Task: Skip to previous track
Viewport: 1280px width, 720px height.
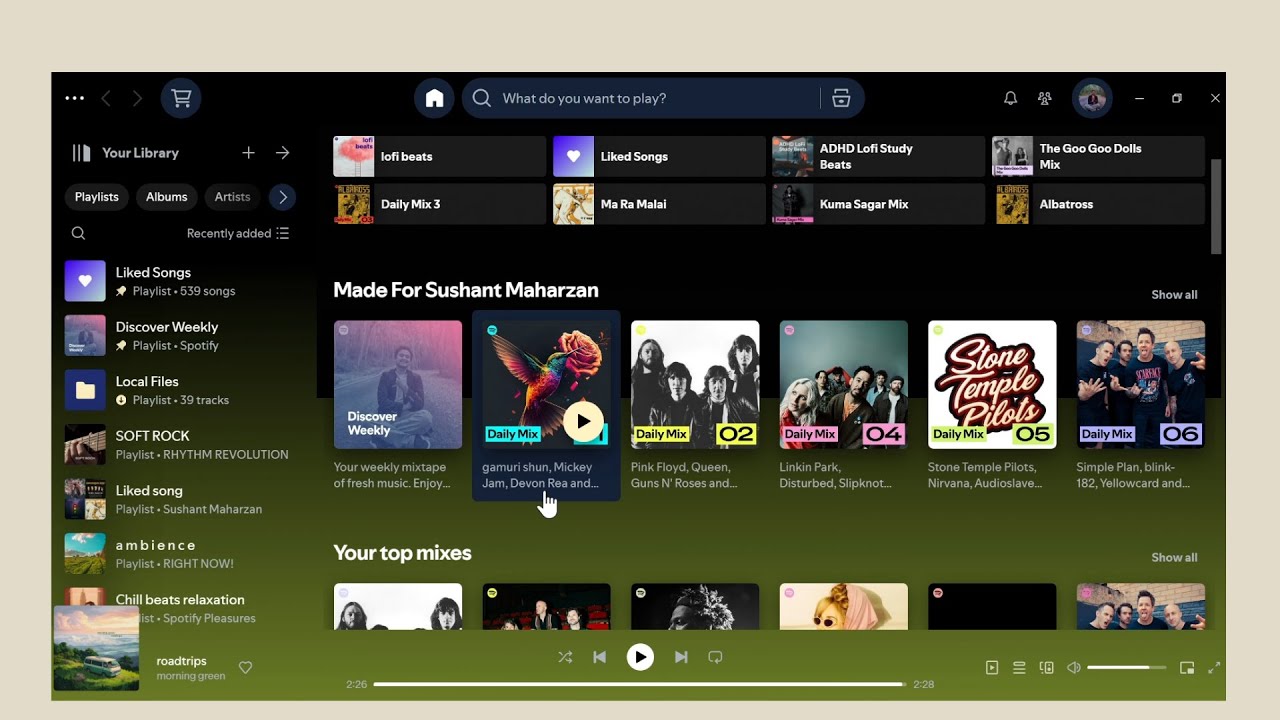Action: (600, 657)
